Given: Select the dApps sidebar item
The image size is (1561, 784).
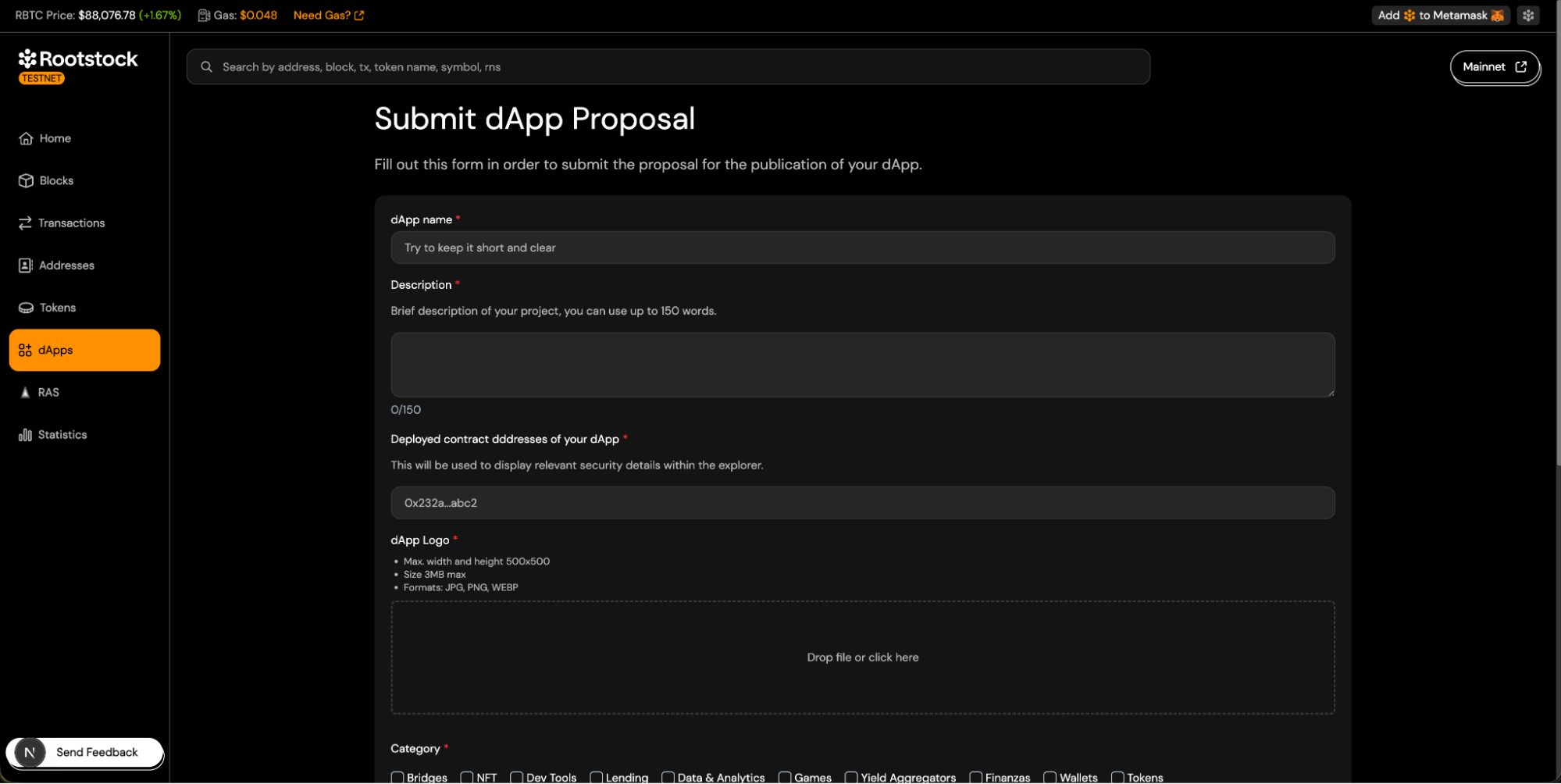Looking at the screenshot, I should (x=55, y=349).
